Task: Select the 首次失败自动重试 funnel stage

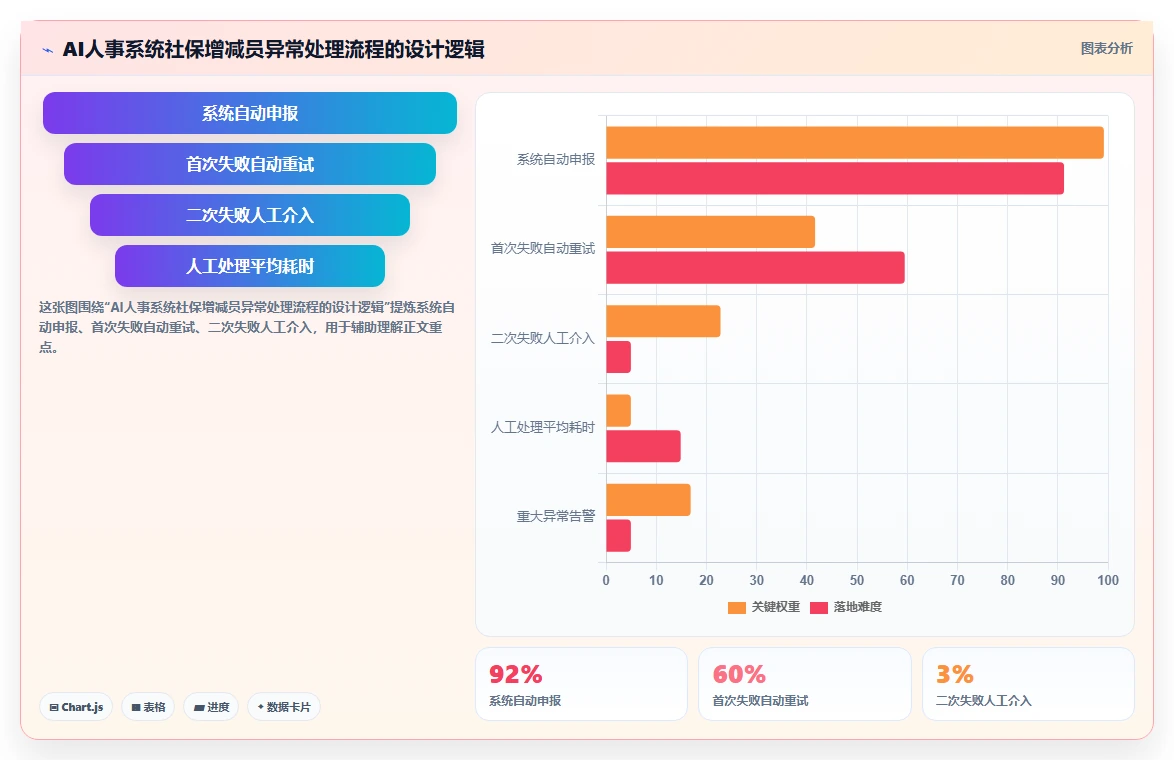Action: coord(249,164)
